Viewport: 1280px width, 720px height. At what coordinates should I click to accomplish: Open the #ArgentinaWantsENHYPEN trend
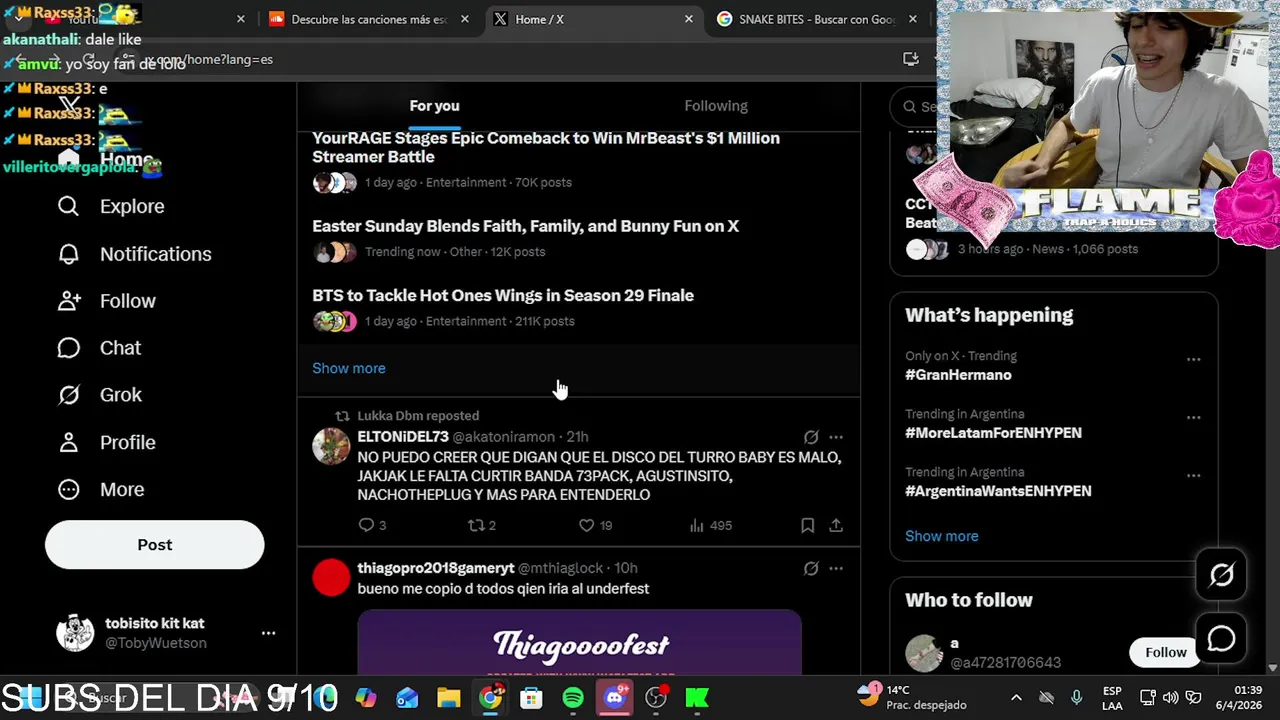(998, 491)
